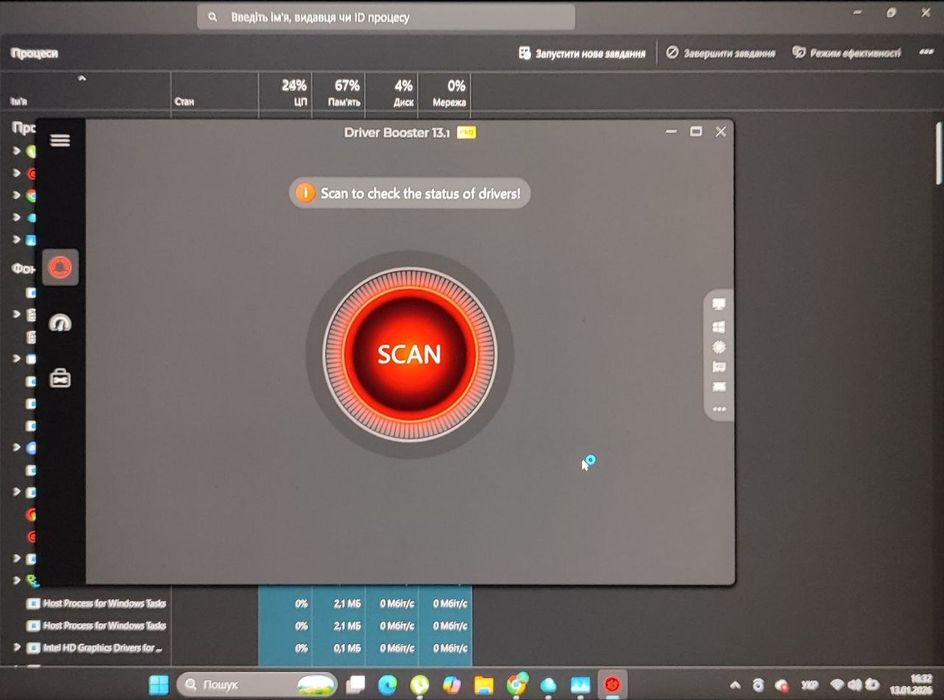Open Task View from the taskbar
Screen dimensions: 944x700
355,684
